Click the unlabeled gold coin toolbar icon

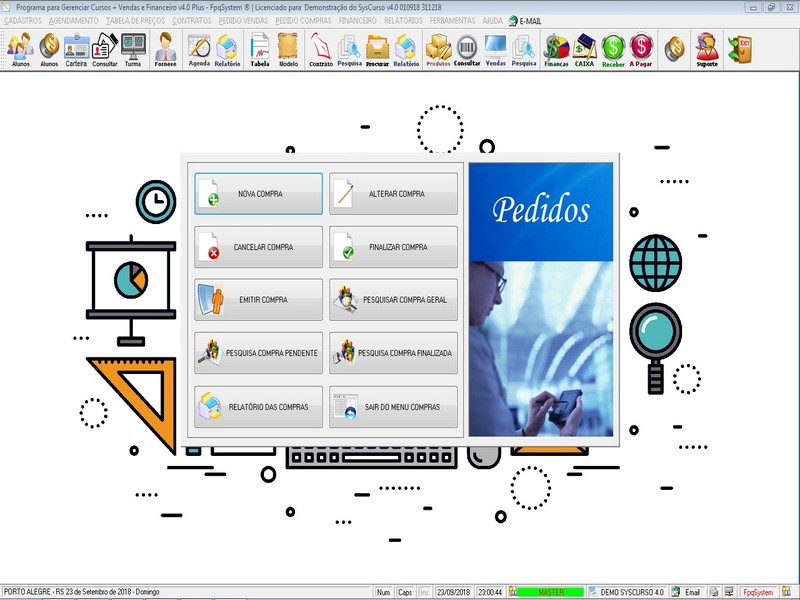pos(674,48)
